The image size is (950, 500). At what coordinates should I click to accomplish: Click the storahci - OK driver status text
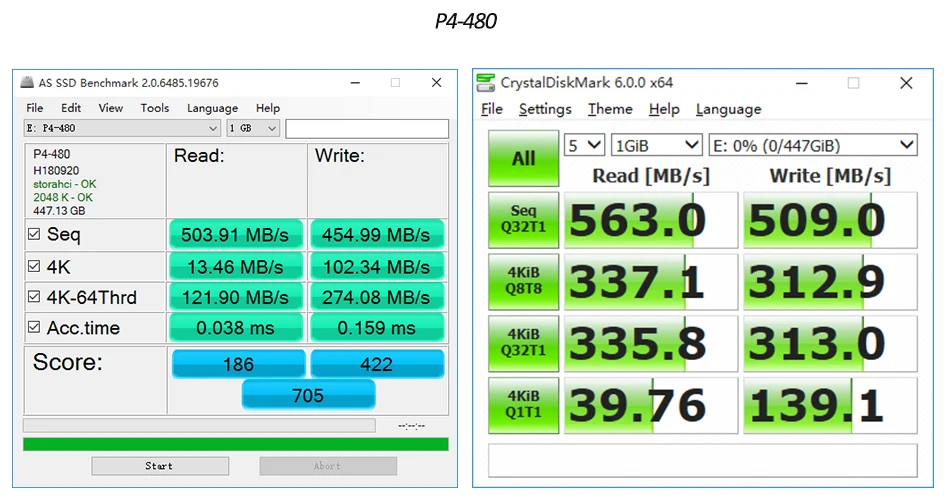coord(65,184)
